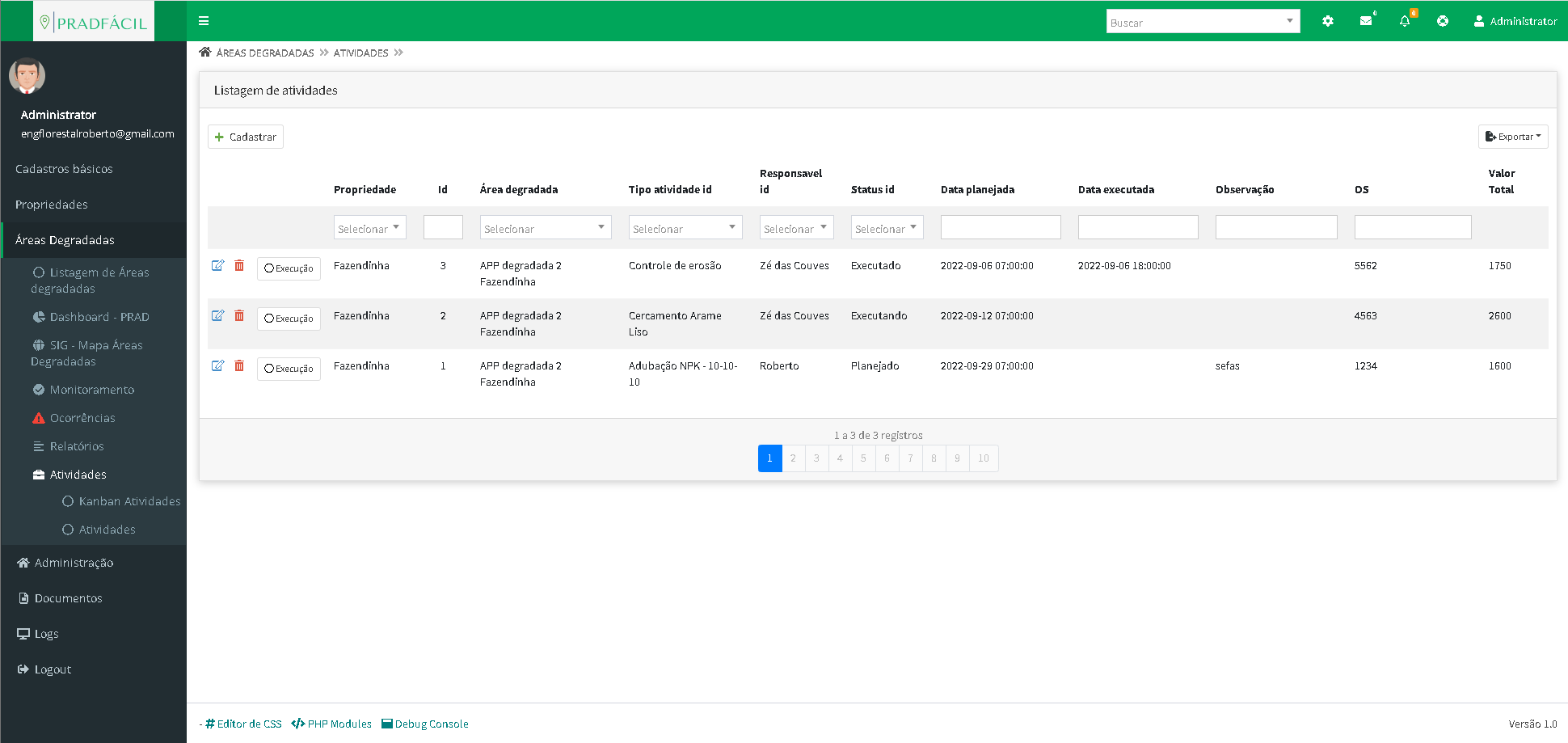Open the notifications bell icon

click(x=1405, y=21)
